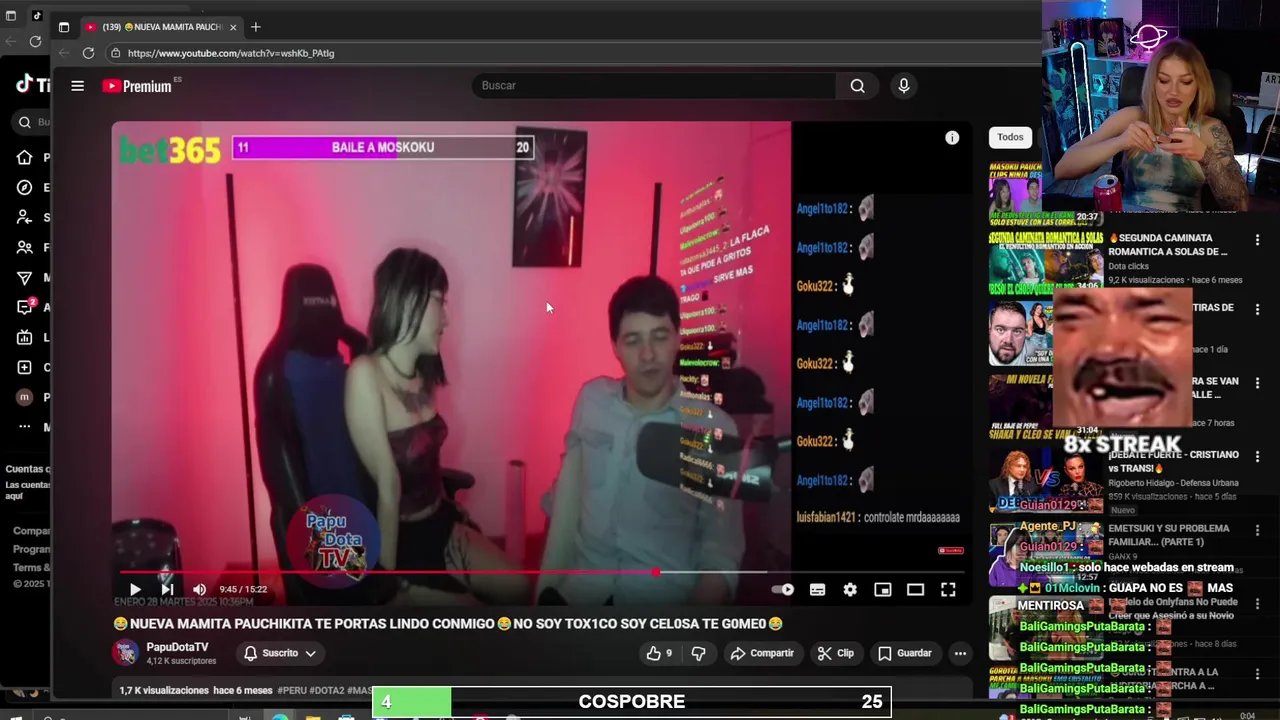This screenshot has width=1280, height=720.
Task: Click the PapuDotaTV channel avatar
Action: (125, 653)
